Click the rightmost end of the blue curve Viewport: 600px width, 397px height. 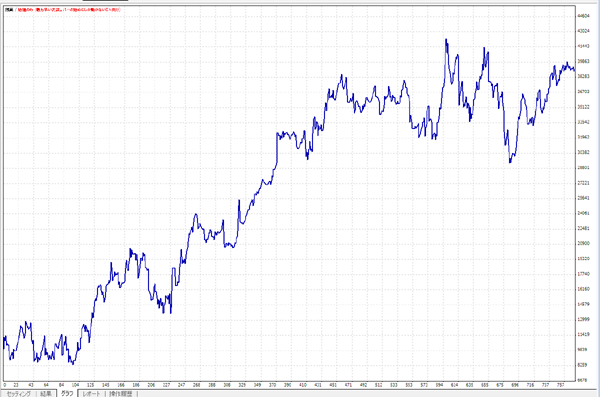point(574,70)
